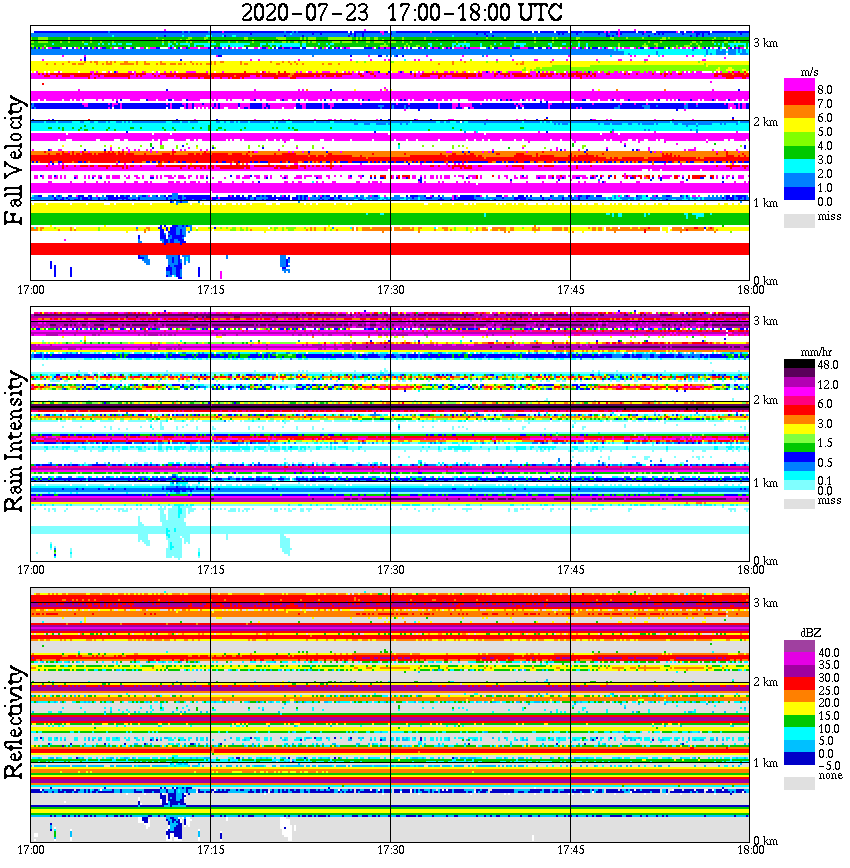The height and width of the screenshot is (868, 850).
Task: Click the "17:45" time tick under Fall Velocity
Action: pyautogui.click(x=571, y=290)
